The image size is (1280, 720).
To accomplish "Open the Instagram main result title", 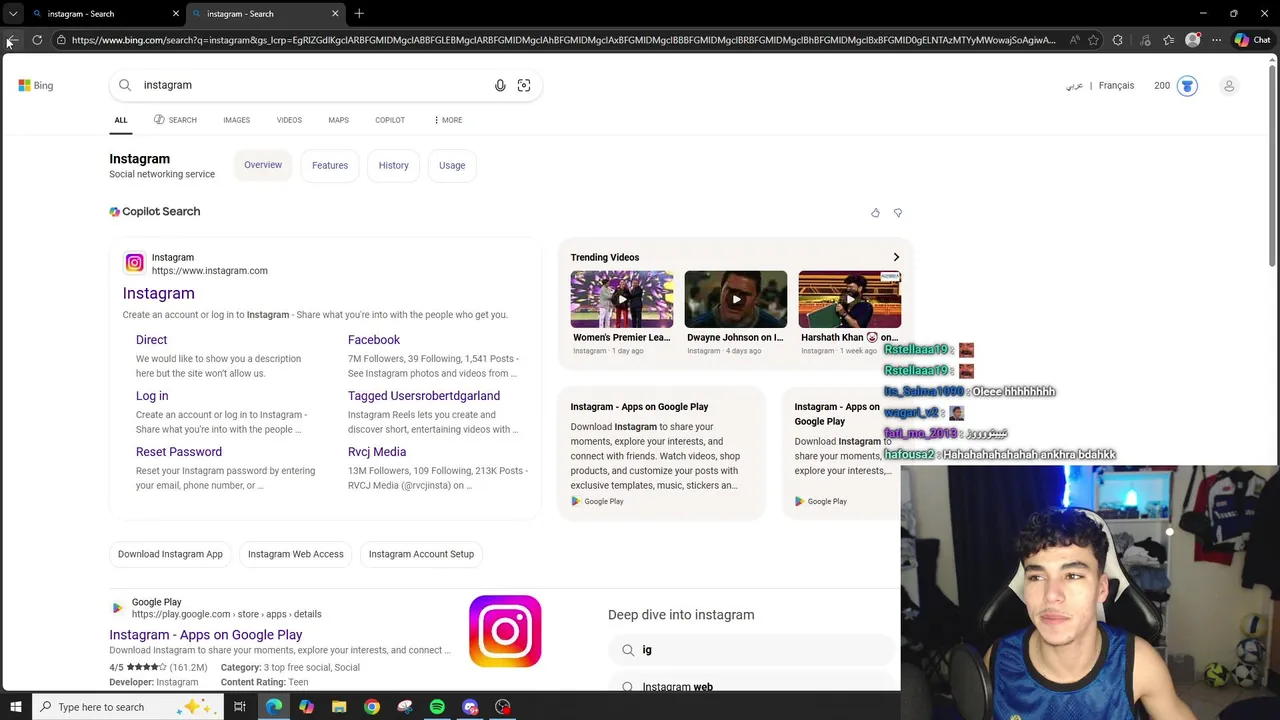I will 158,293.
